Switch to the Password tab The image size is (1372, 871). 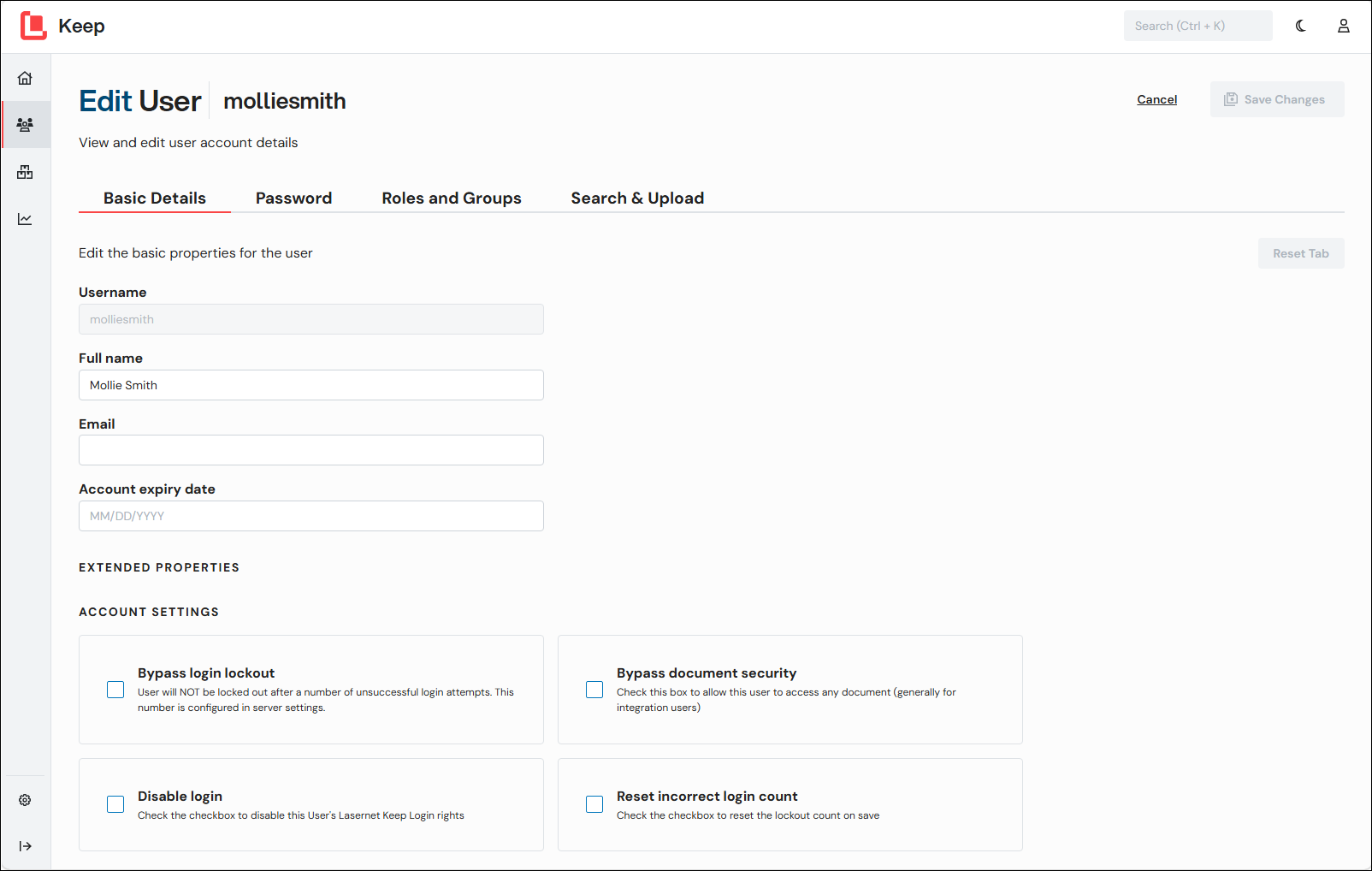(x=293, y=198)
